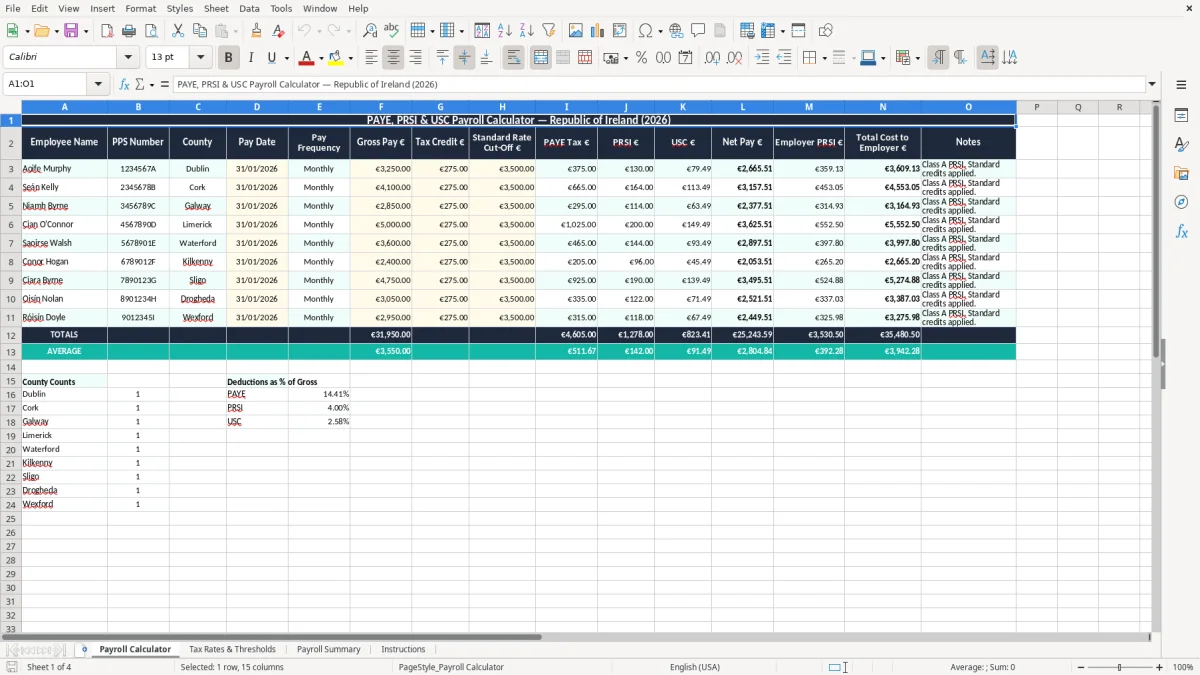
Task: Toggle Underline formatting
Action: click(271, 58)
